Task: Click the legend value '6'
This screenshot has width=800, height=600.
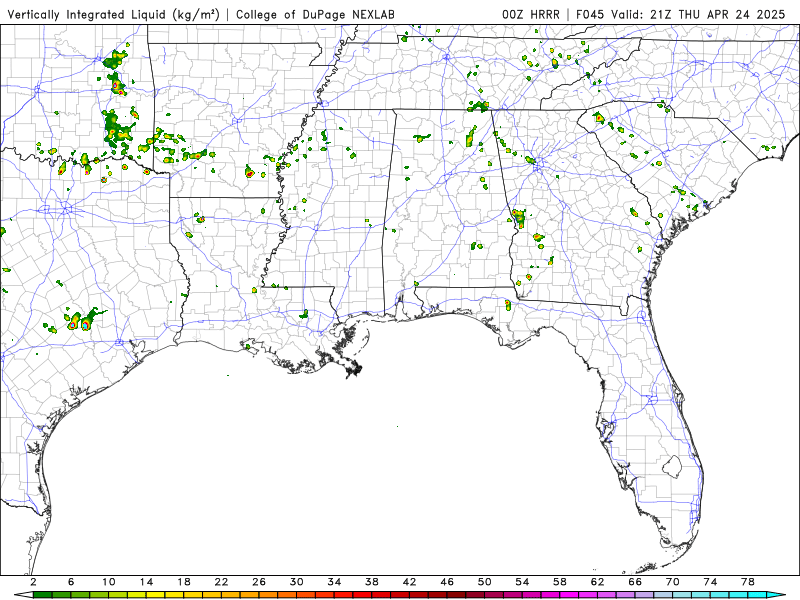Action: pyautogui.click(x=71, y=582)
